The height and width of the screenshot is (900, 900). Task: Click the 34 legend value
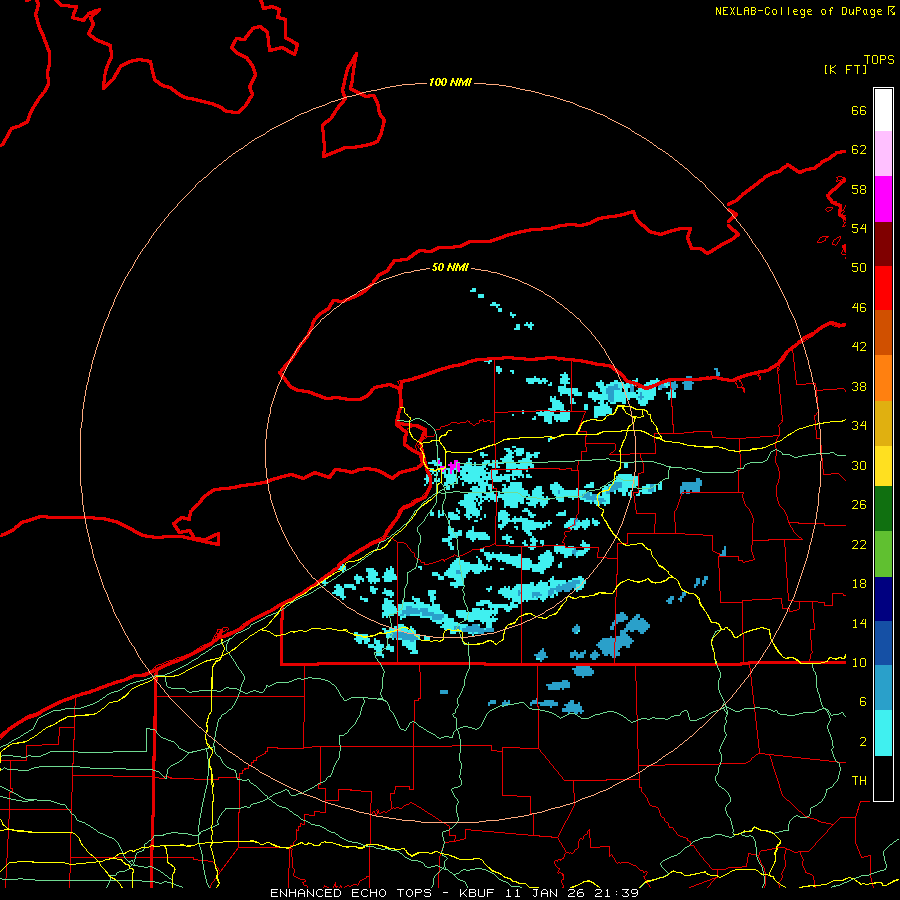point(859,426)
